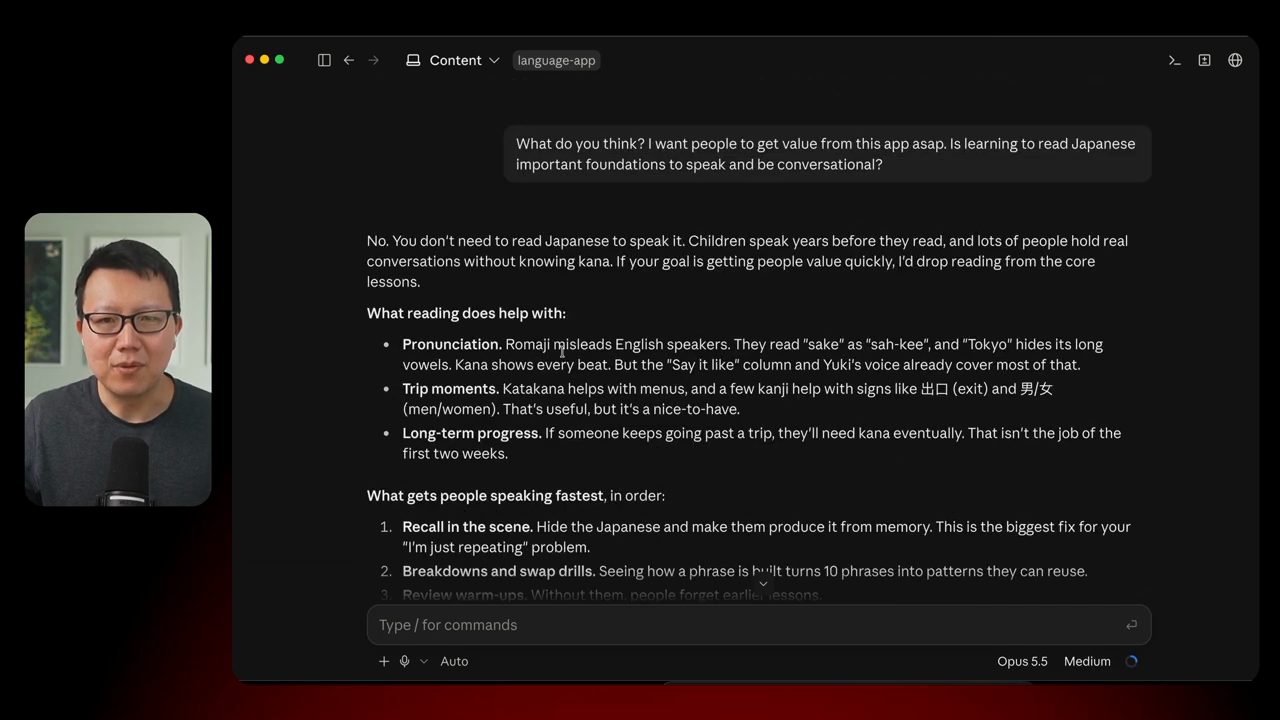
Task: Click the 'Recall in the scene.' list item
Action: (x=766, y=537)
